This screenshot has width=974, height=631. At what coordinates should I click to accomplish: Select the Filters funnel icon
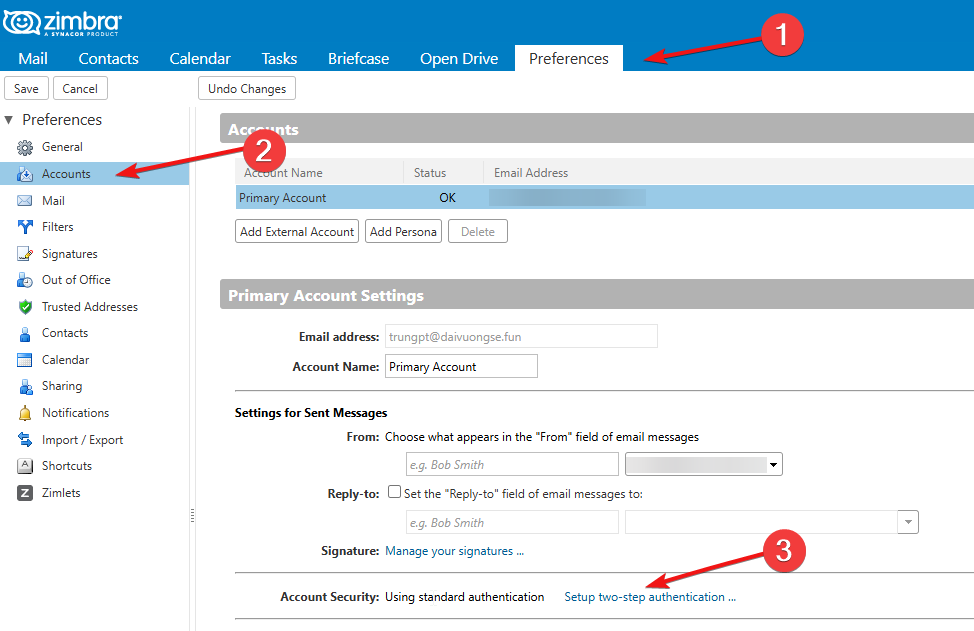25,227
